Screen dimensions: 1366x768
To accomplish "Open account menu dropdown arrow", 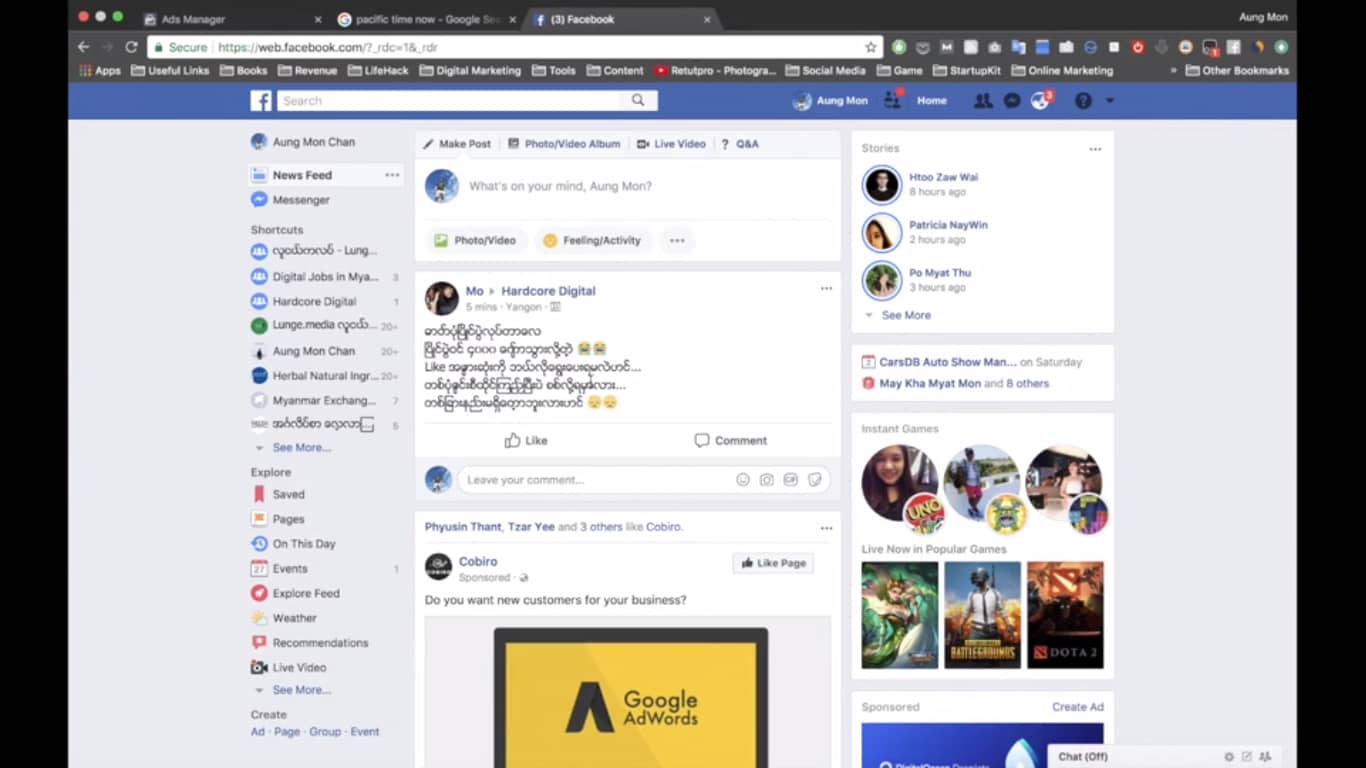I will (1109, 101).
